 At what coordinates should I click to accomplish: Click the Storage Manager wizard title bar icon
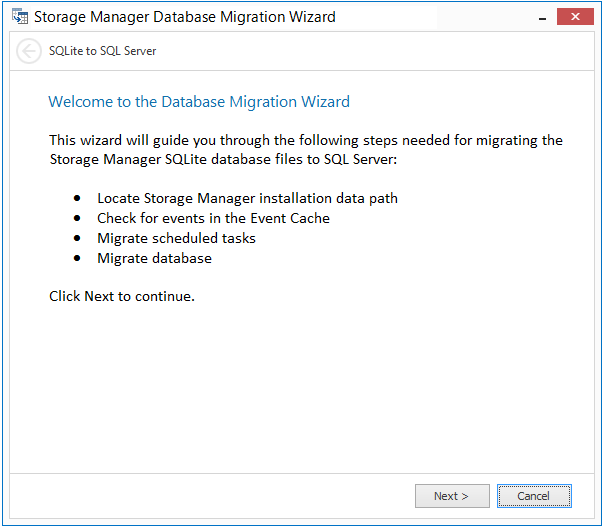19,17
